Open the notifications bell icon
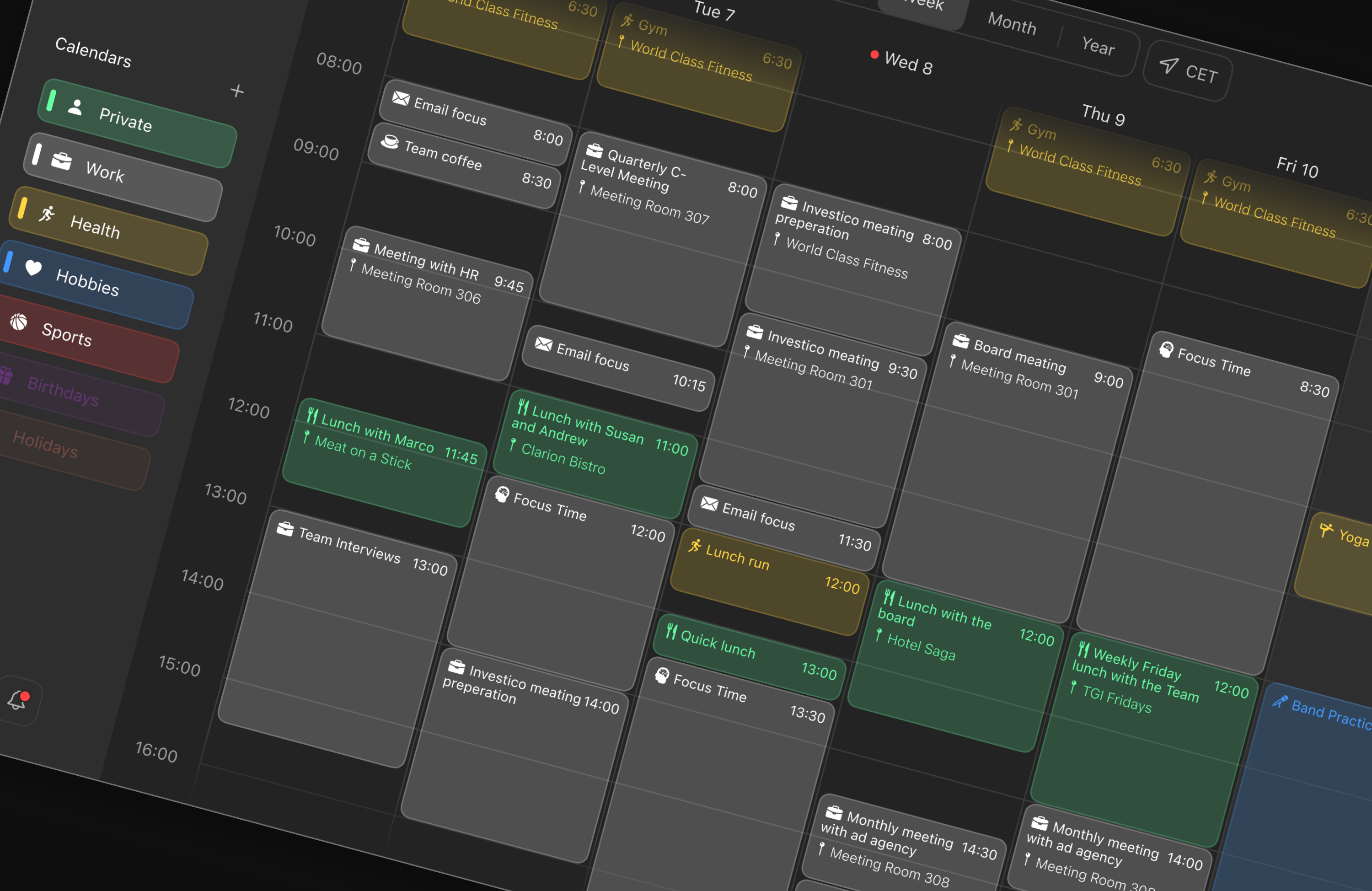 18,700
